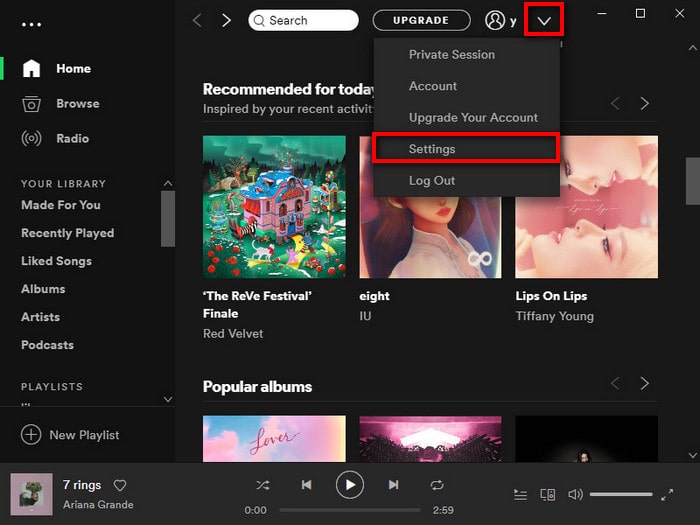This screenshot has width=700, height=525.
Task: Open the three-dot app menu
Action: tap(32, 25)
